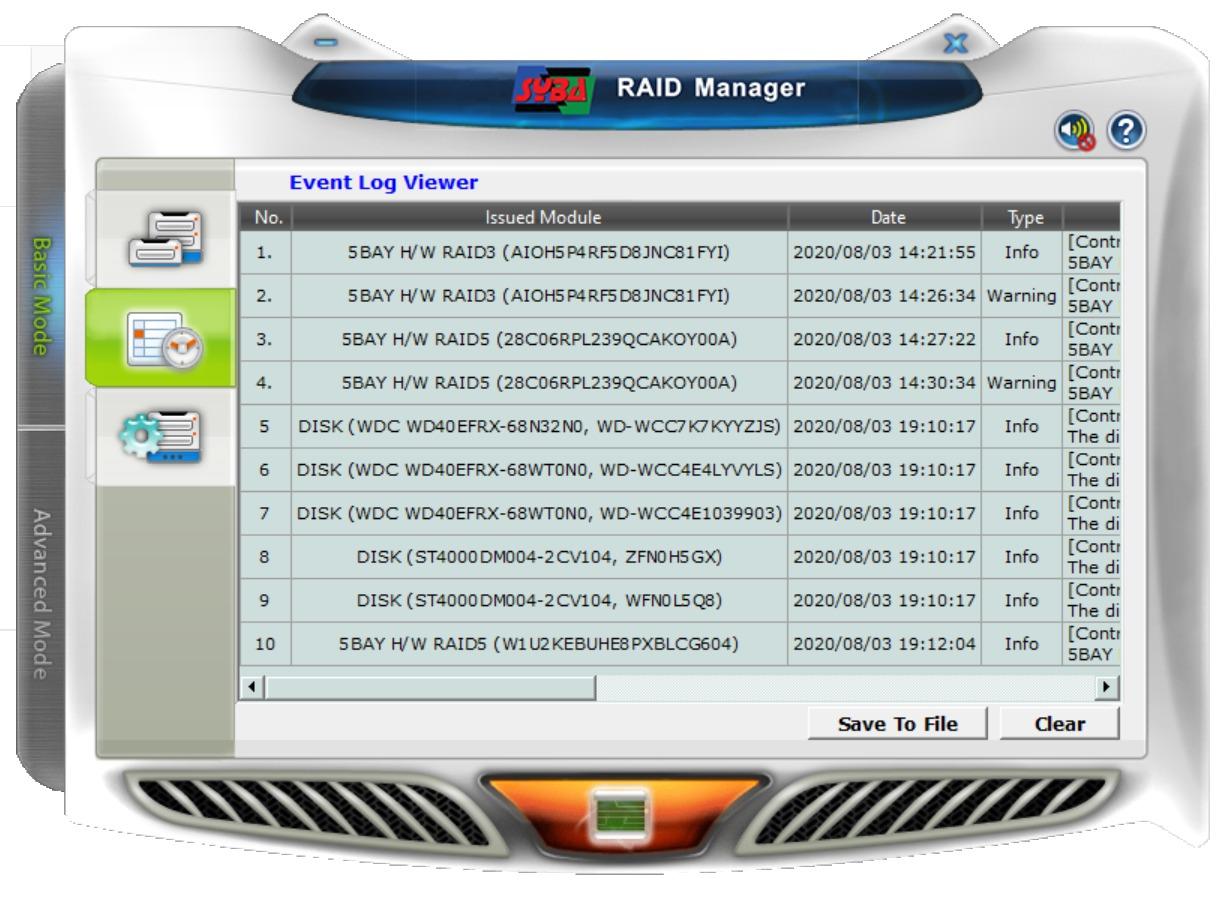
Task: Open the help question mark icon
Action: click(x=1129, y=133)
